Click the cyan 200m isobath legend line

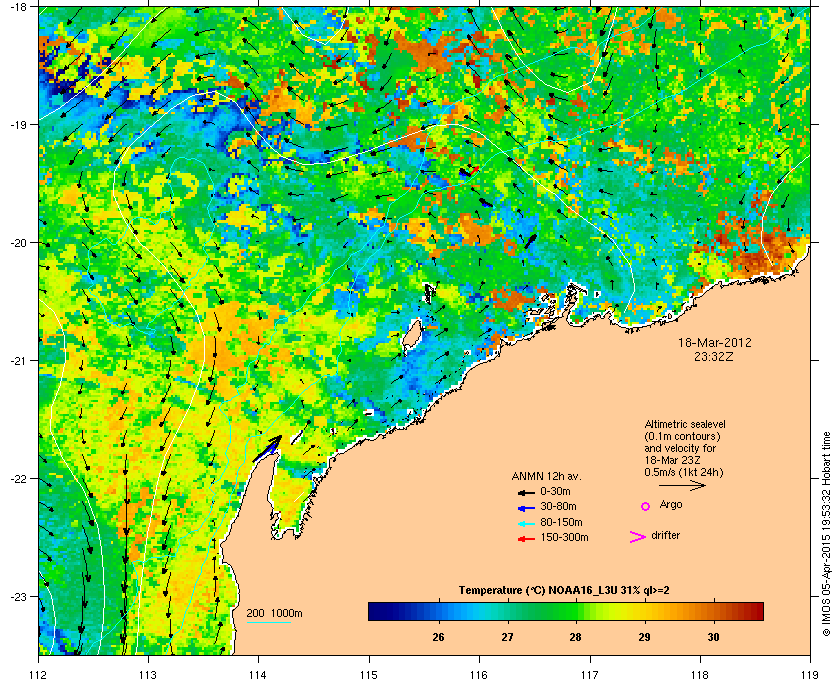click(x=268, y=623)
